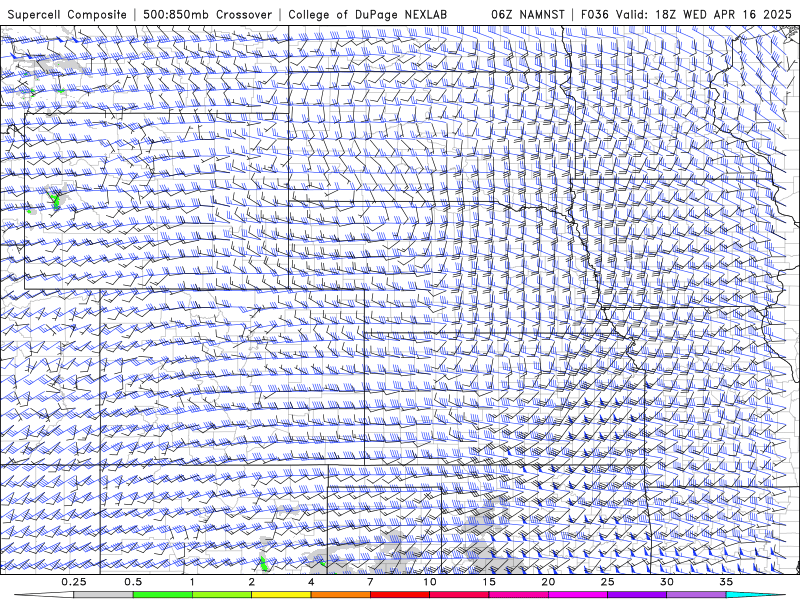Screen dimensions: 800x600
Task: Click the legend value 25
Action: click(608, 582)
